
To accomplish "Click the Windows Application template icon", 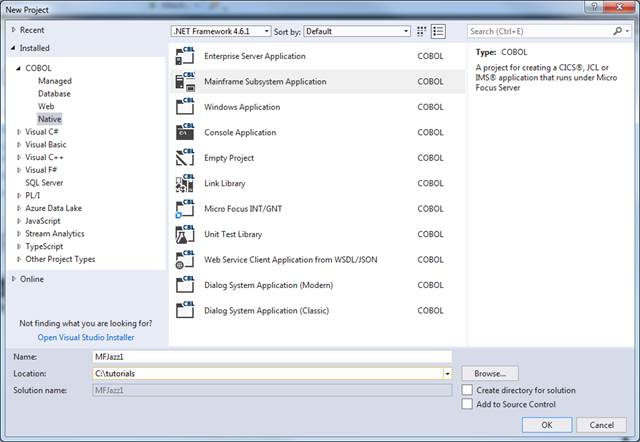I will click(185, 107).
